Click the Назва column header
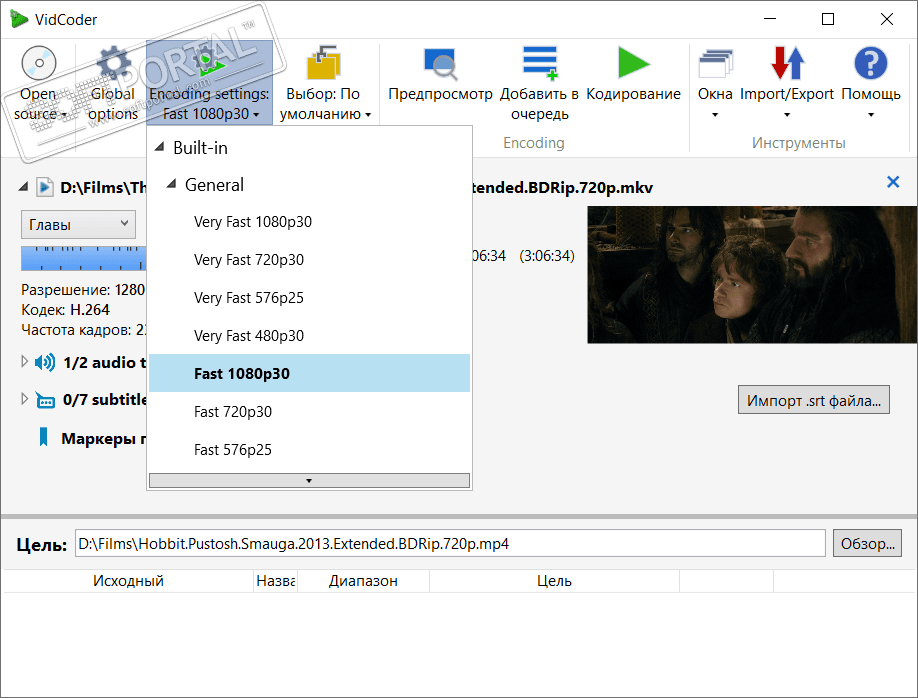Image resolution: width=918 pixels, height=698 pixels. [276, 581]
